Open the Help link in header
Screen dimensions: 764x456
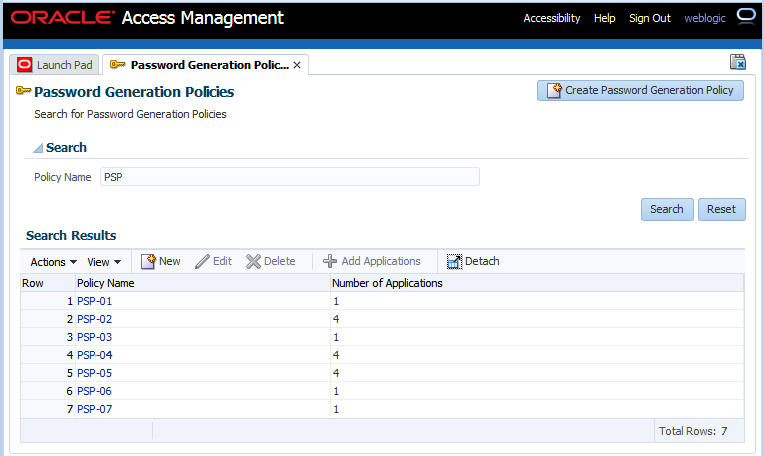pos(604,18)
